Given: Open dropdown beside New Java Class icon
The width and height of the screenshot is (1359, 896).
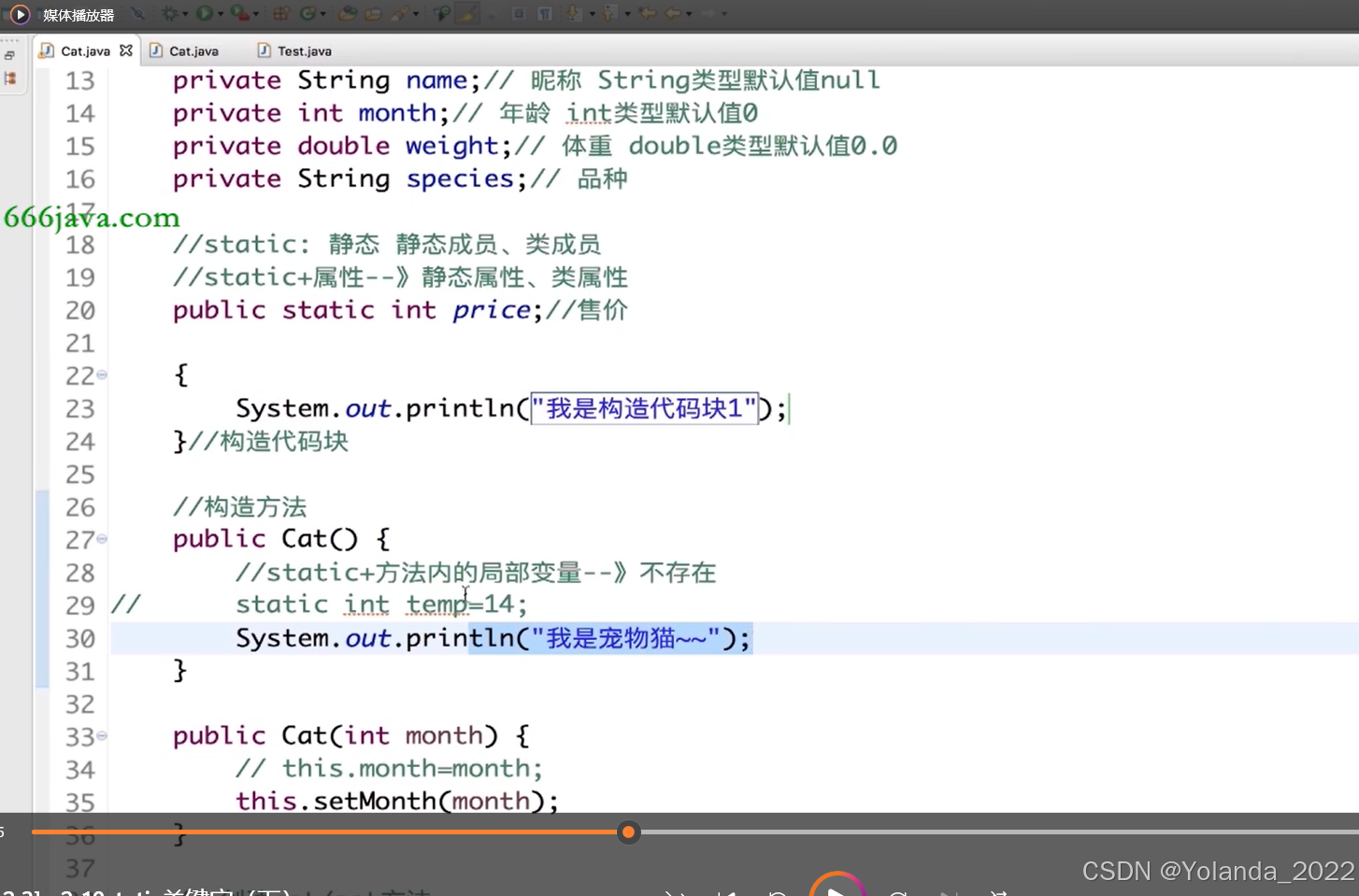Looking at the screenshot, I should click(322, 14).
